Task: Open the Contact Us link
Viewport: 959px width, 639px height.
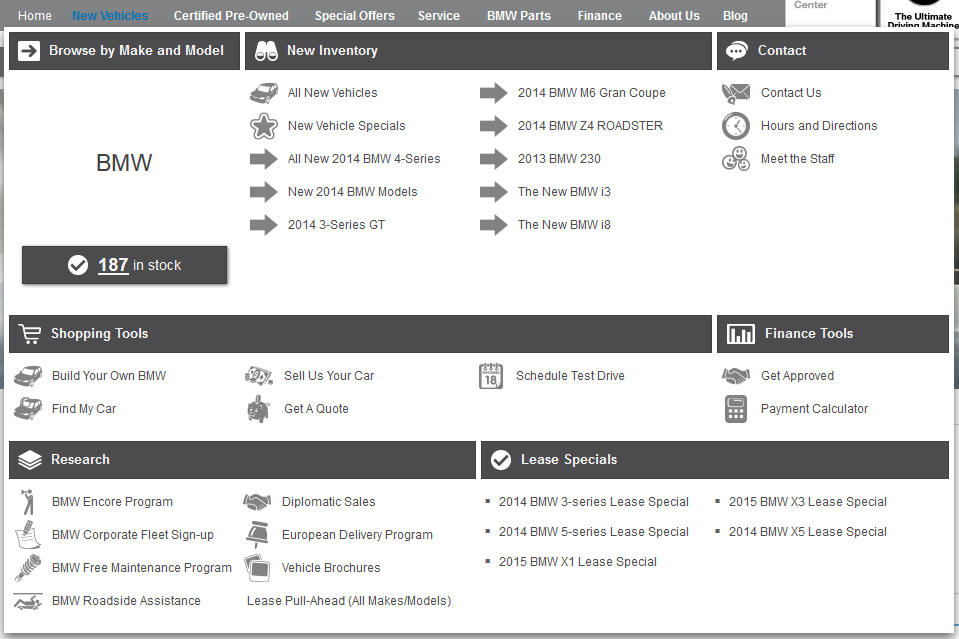Action: (x=791, y=93)
